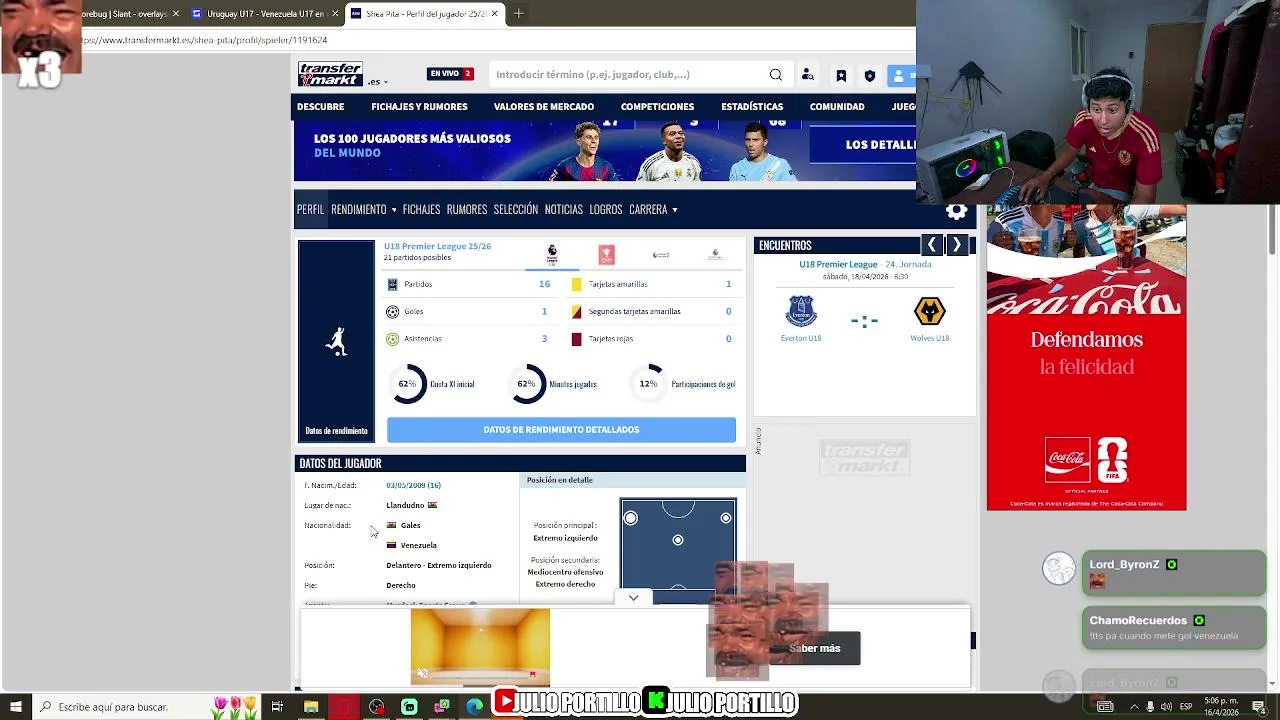Select the red cup competition logo tab
Image resolution: width=1280 pixels, height=720 pixels.
(x=606, y=255)
